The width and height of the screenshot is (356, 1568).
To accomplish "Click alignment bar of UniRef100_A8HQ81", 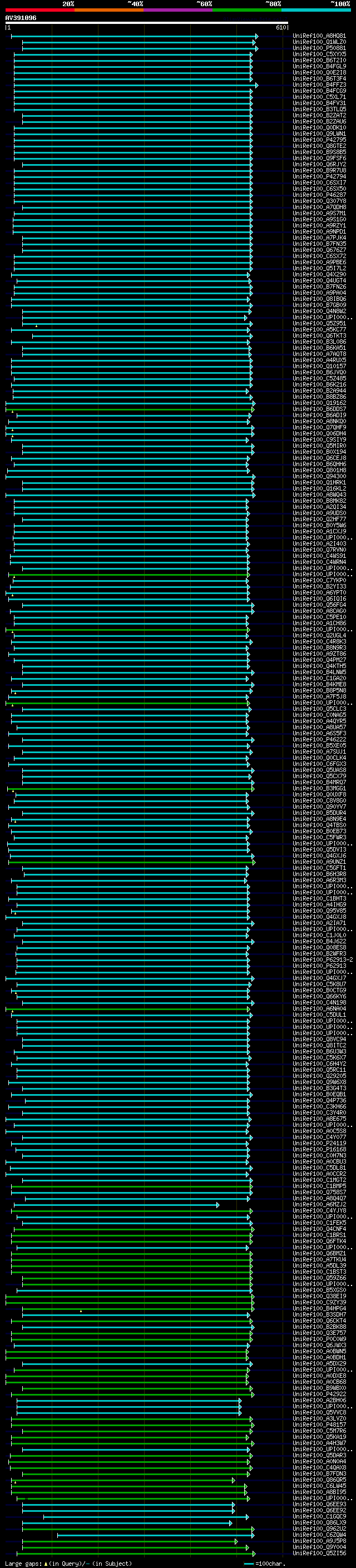I will (135, 36).
